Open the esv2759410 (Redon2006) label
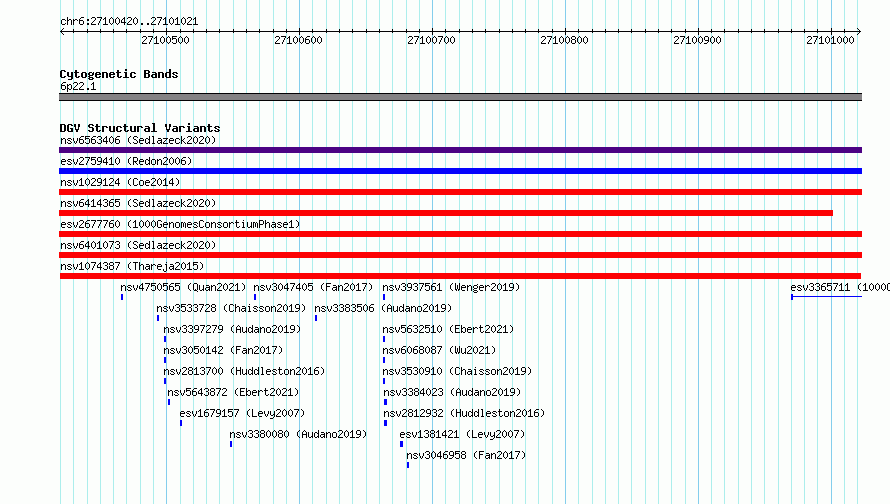Screen dimensions: 890x504 coord(126,161)
